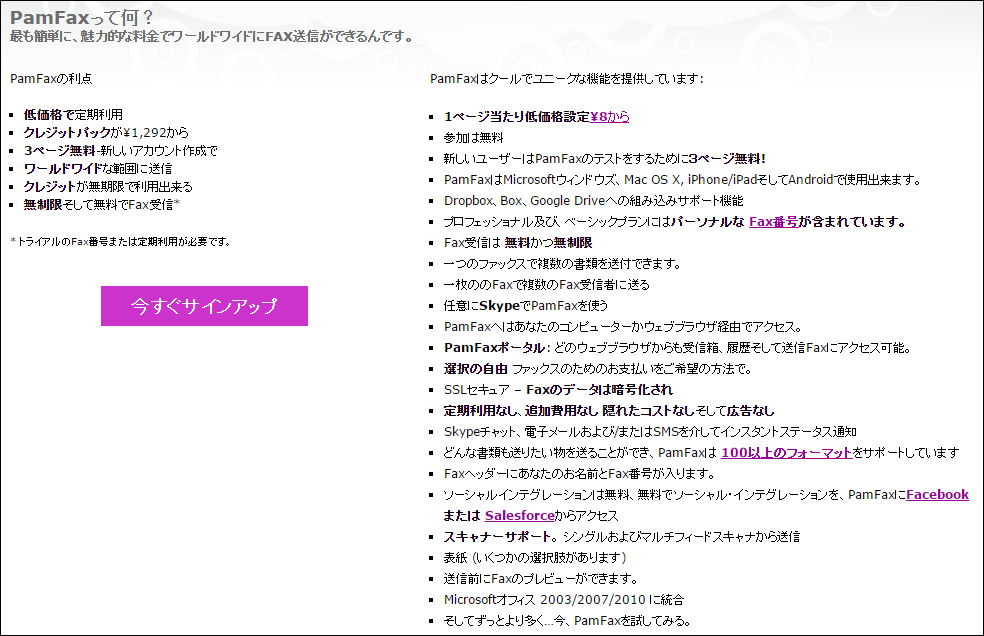This screenshot has height=636, width=984.
Task: Click the final bullet ending with PamFaxを試してみる
Action: pyautogui.click(x=567, y=621)
